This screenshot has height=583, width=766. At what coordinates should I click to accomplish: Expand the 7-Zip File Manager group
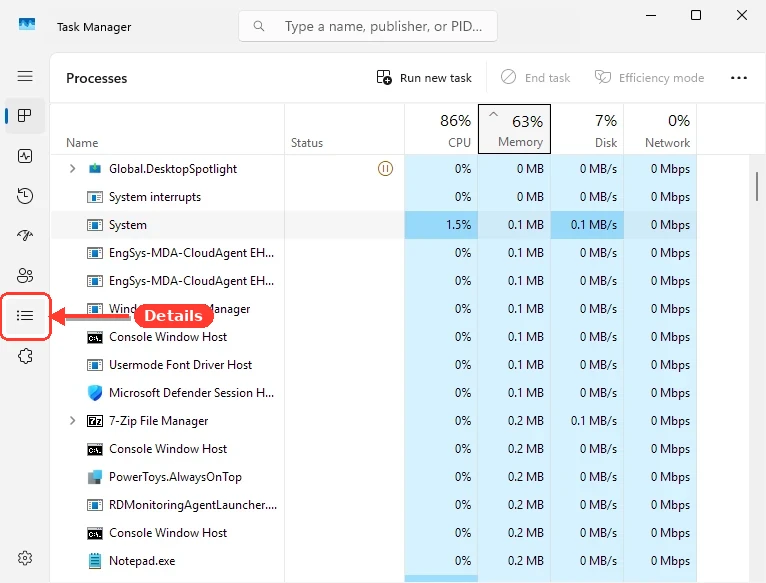pyautogui.click(x=72, y=421)
